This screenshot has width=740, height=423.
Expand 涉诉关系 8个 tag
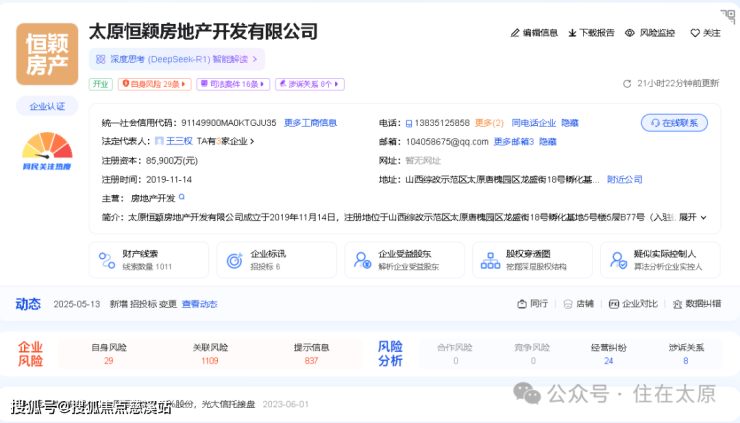(x=310, y=84)
